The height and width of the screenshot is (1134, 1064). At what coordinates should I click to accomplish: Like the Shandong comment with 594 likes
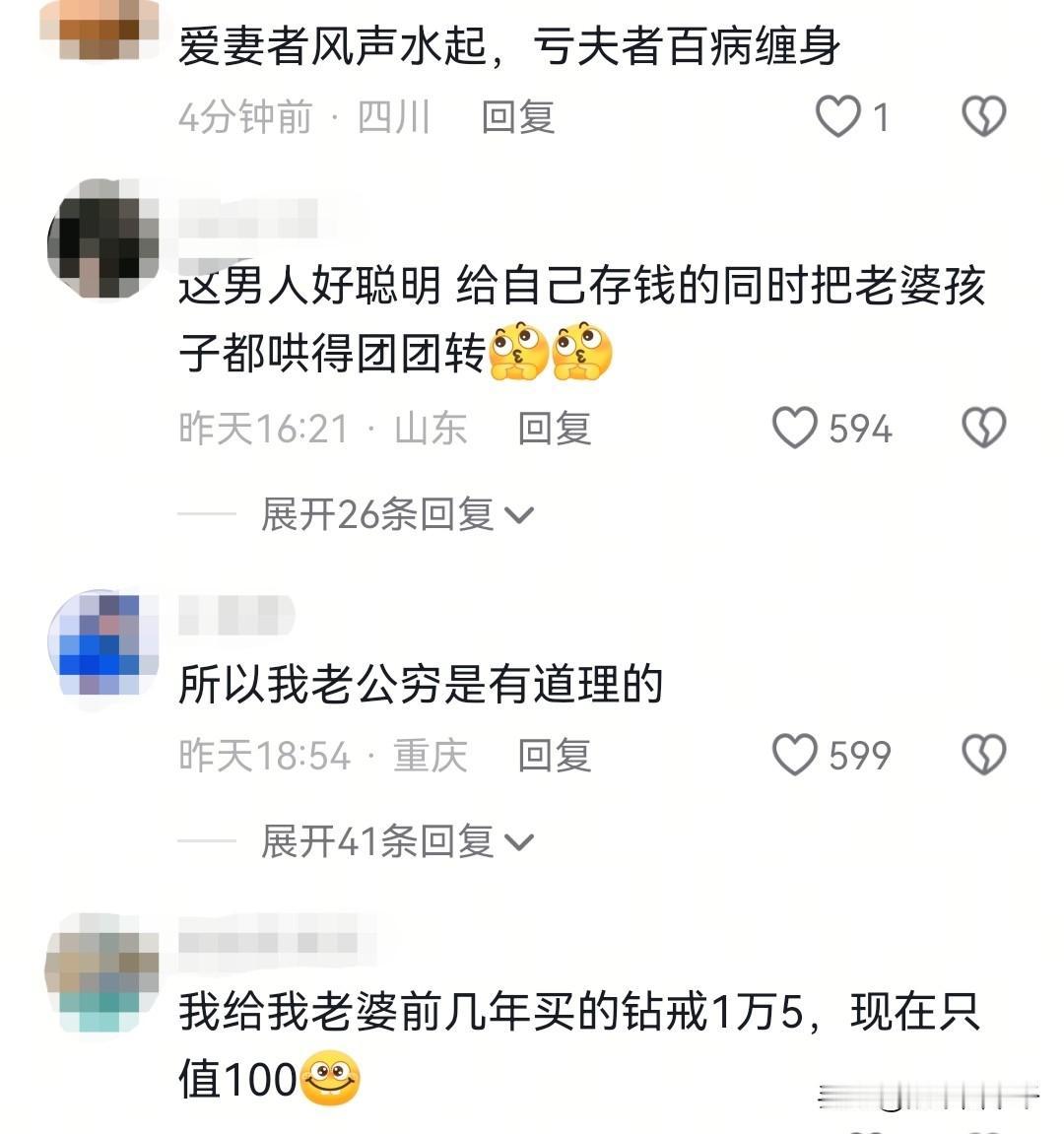(x=794, y=428)
